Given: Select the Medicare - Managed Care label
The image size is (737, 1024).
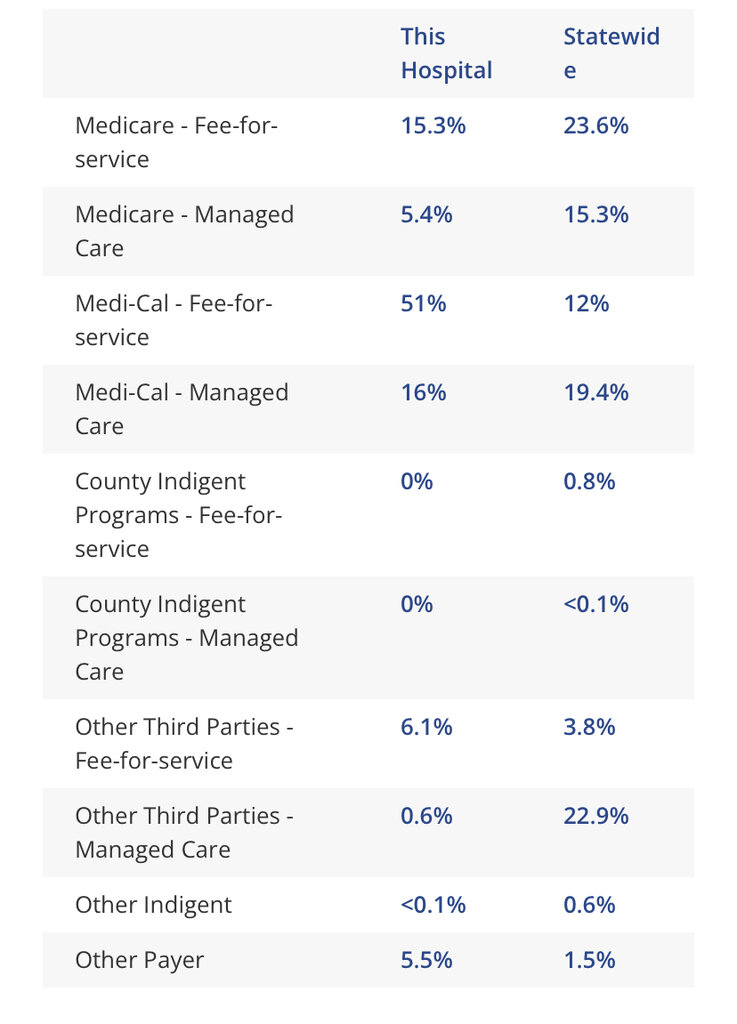Looking at the screenshot, I should [184, 232].
